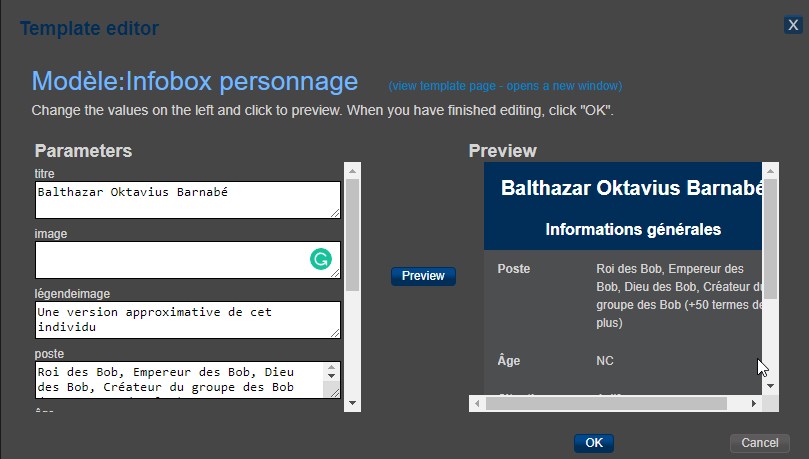The image size is (809, 459).
Task: Click the Preview pane vertical scrollbar down arrow
Action: pyautogui.click(x=770, y=385)
